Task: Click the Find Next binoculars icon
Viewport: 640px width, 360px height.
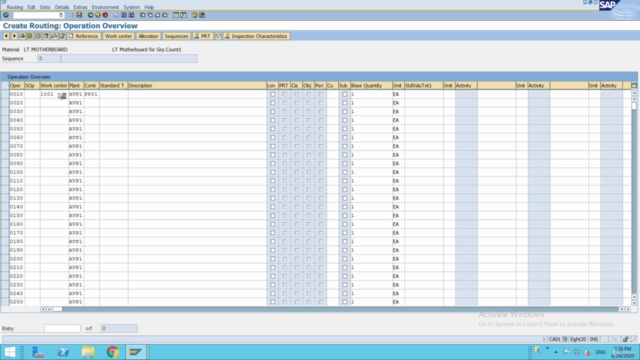Action: [x=131, y=15]
